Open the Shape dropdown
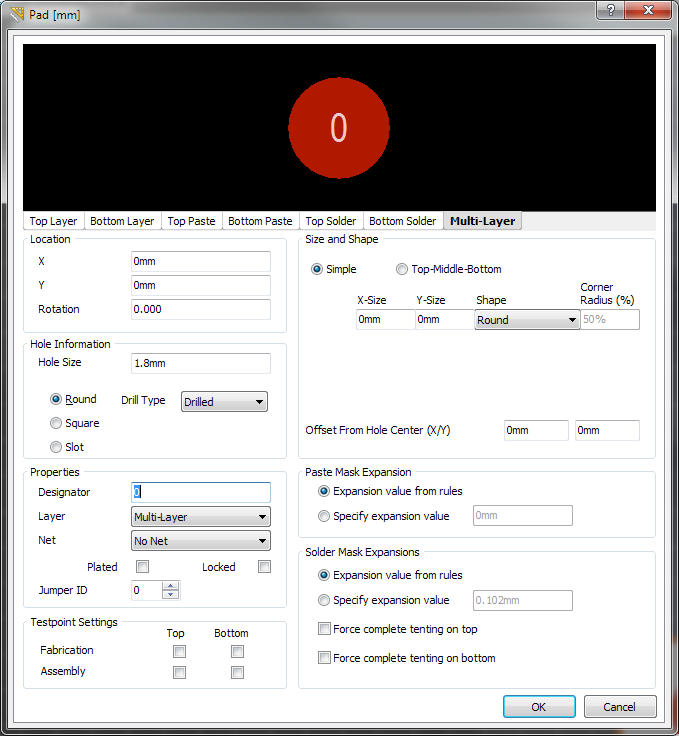The image size is (679, 736). [x=527, y=320]
